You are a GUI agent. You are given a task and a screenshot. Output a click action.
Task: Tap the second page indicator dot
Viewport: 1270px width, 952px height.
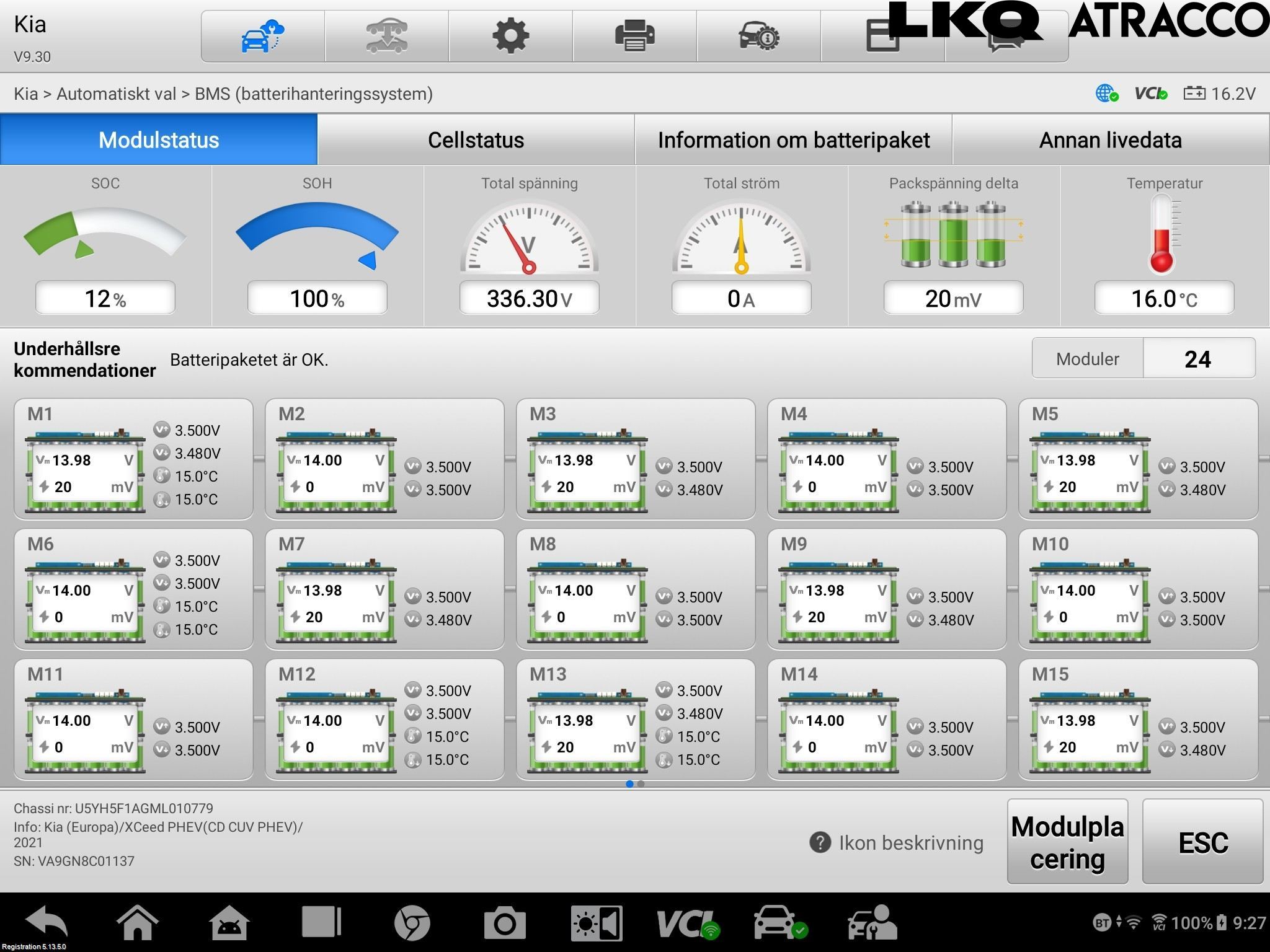coord(641,784)
